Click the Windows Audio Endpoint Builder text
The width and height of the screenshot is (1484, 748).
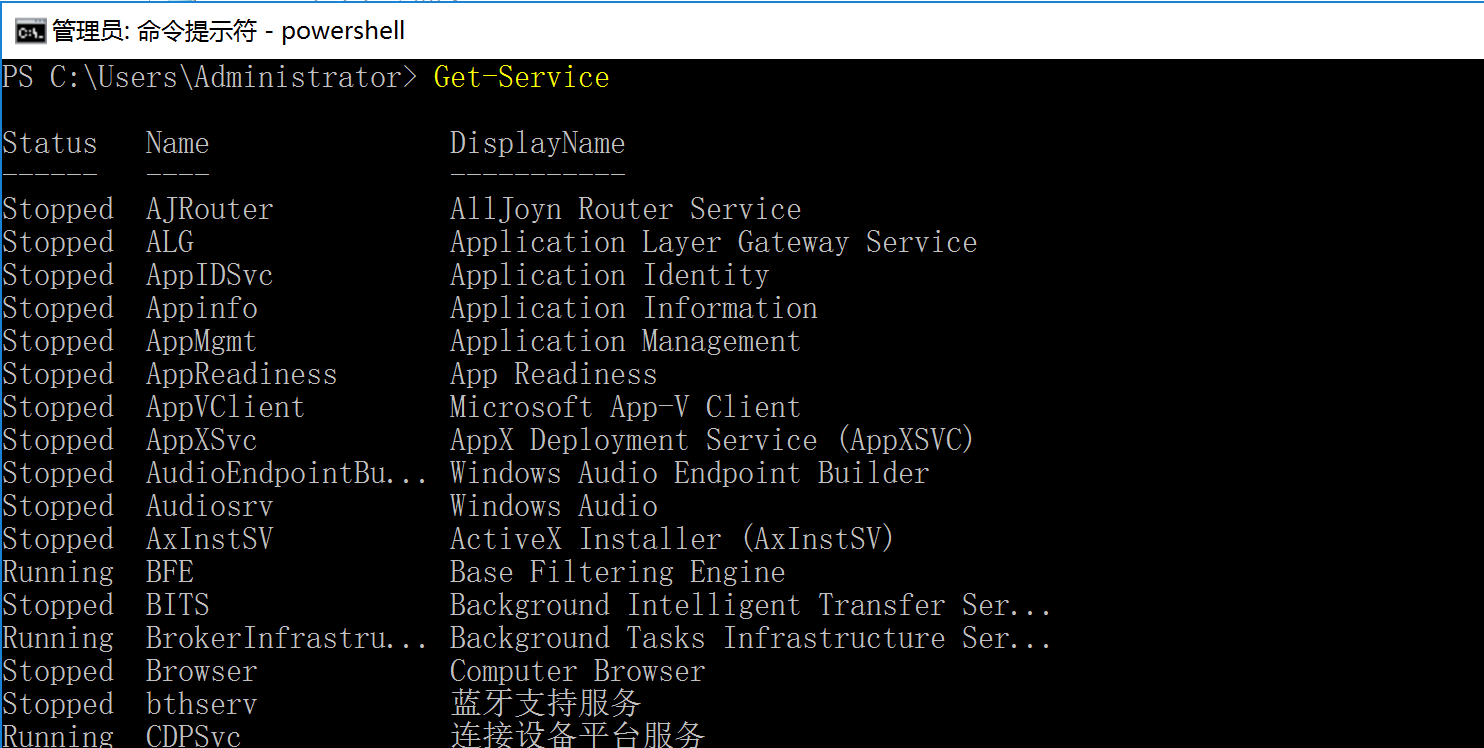coord(689,474)
